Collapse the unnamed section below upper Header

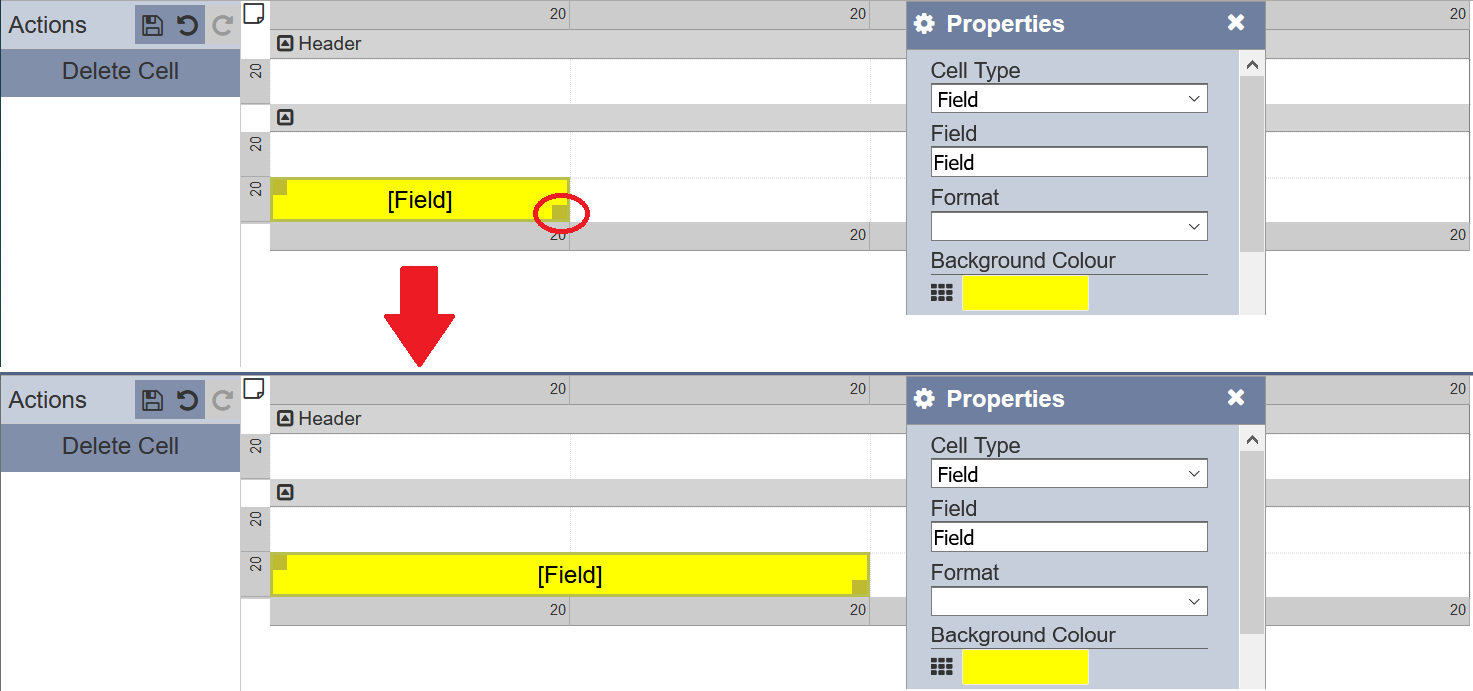(x=285, y=118)
